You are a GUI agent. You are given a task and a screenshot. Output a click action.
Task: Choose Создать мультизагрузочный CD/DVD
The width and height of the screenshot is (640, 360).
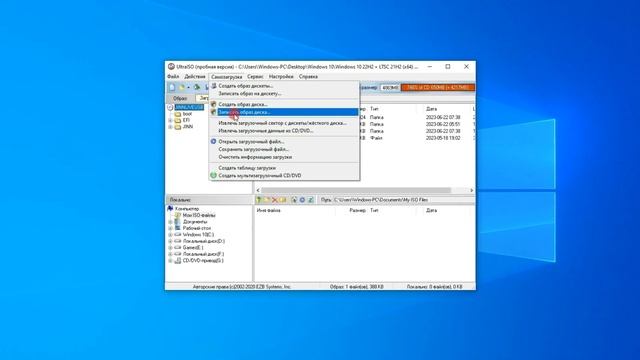[284, 176]
